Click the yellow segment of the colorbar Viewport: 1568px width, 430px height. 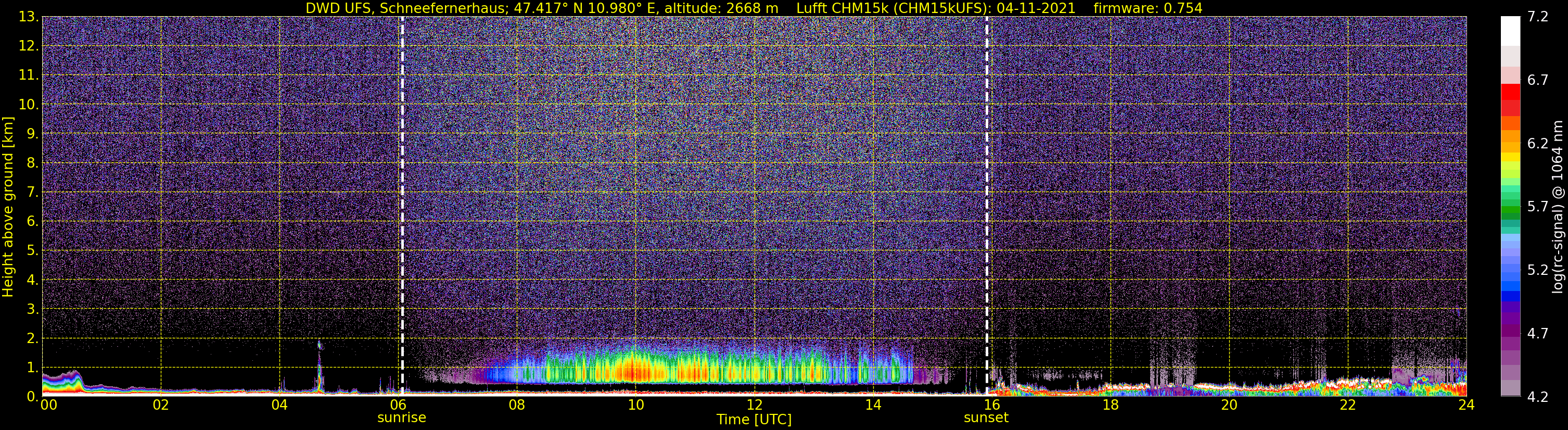click(x=1510, y=157)
